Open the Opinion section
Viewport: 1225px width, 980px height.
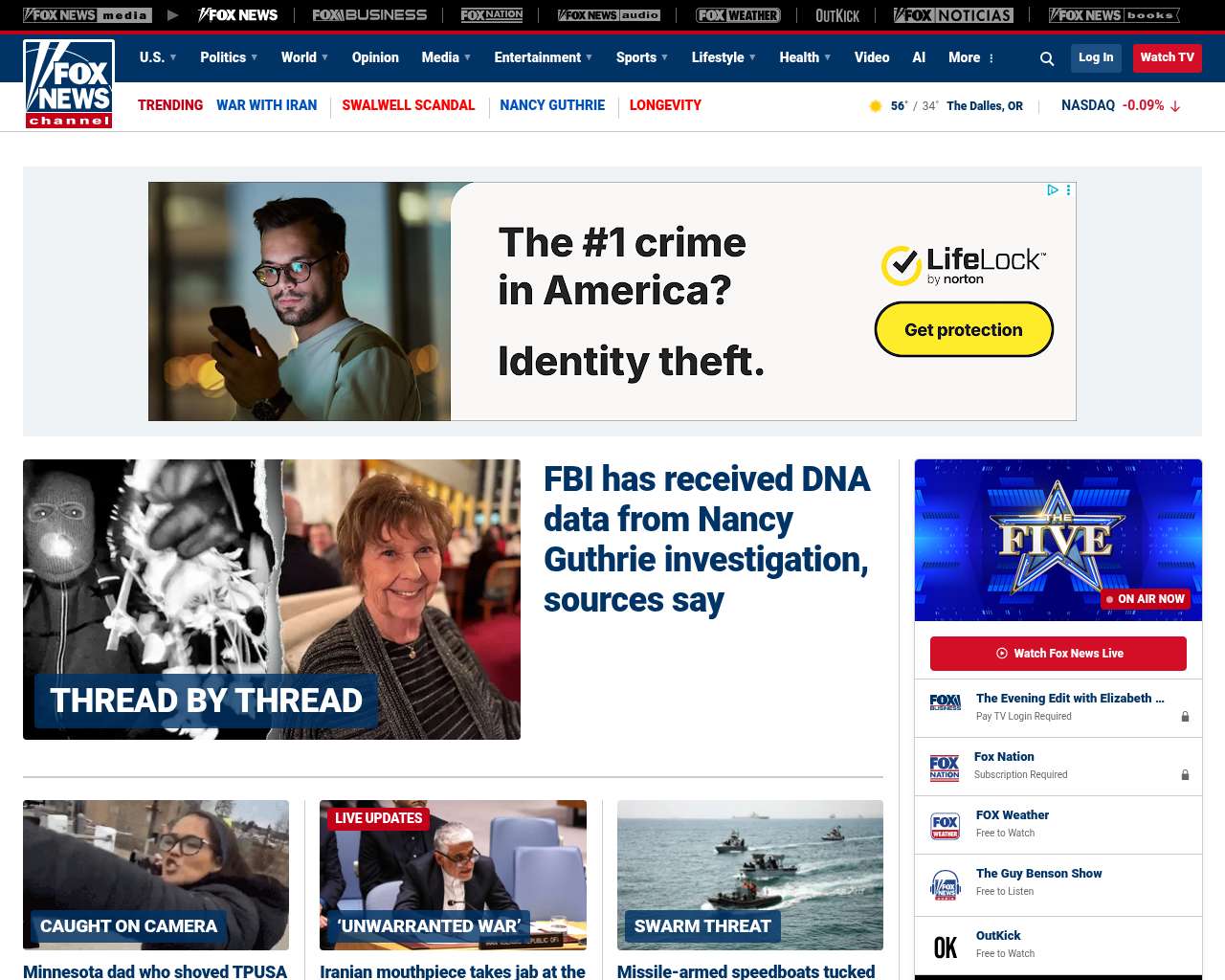[x=375, y=57]
